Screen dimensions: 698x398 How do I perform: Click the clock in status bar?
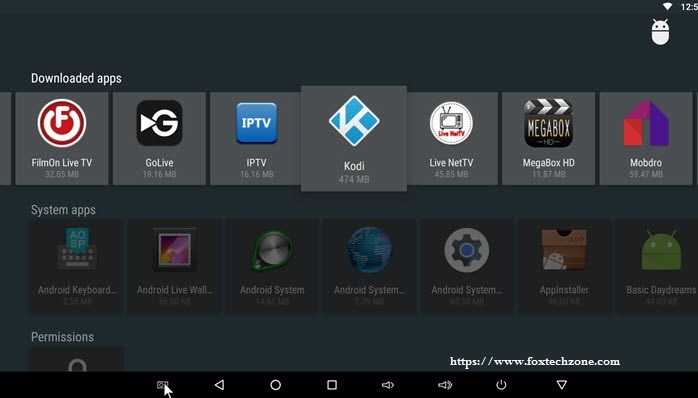coord(689,7)
